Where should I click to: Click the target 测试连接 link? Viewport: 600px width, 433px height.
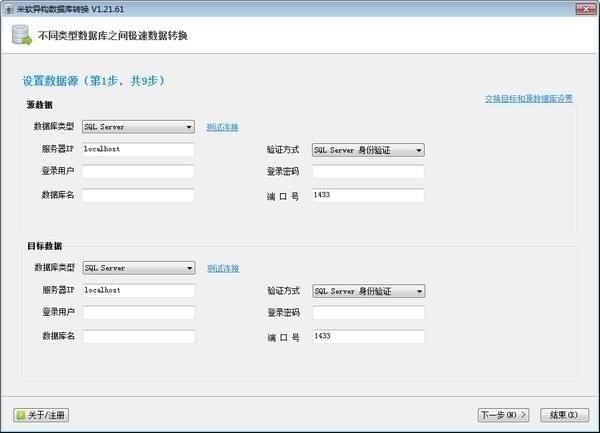tap(223, 268)
